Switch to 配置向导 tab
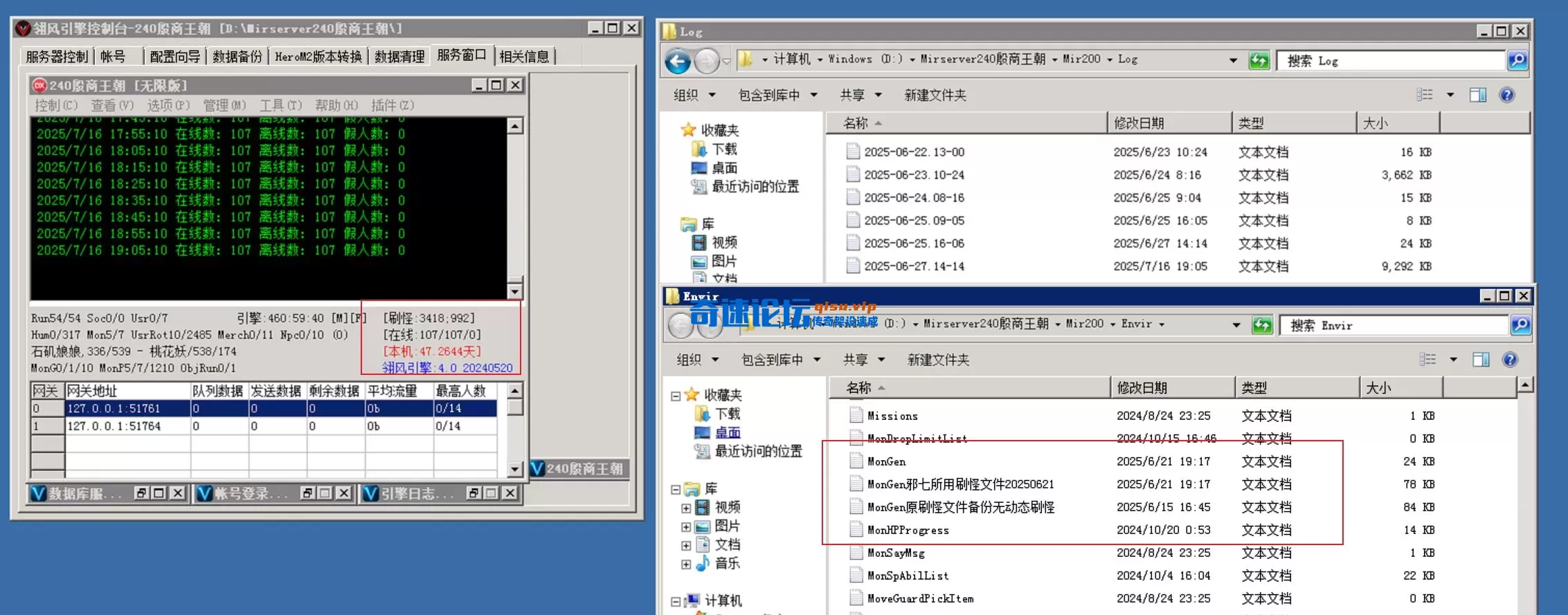 point(174,57)
